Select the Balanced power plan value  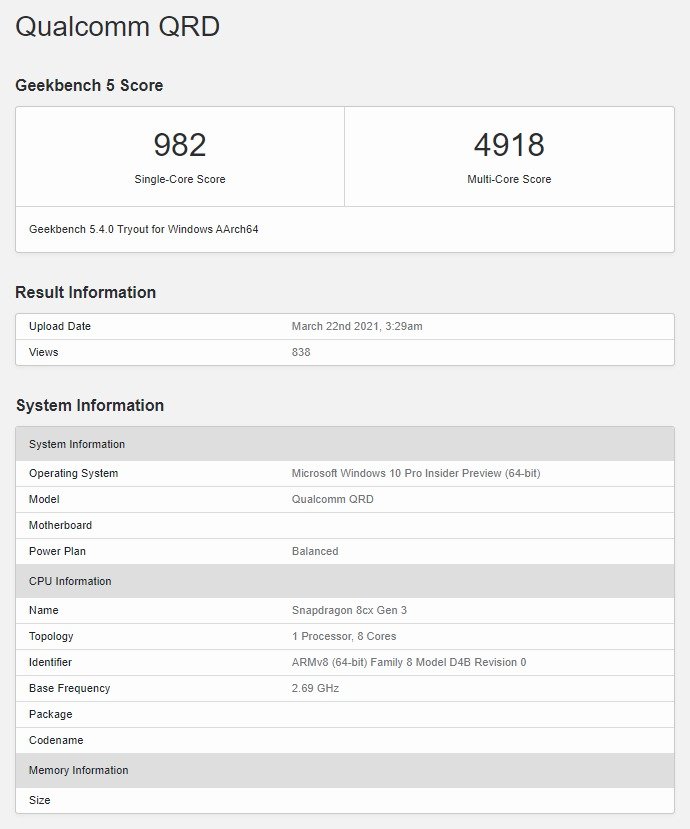point(315,551)
